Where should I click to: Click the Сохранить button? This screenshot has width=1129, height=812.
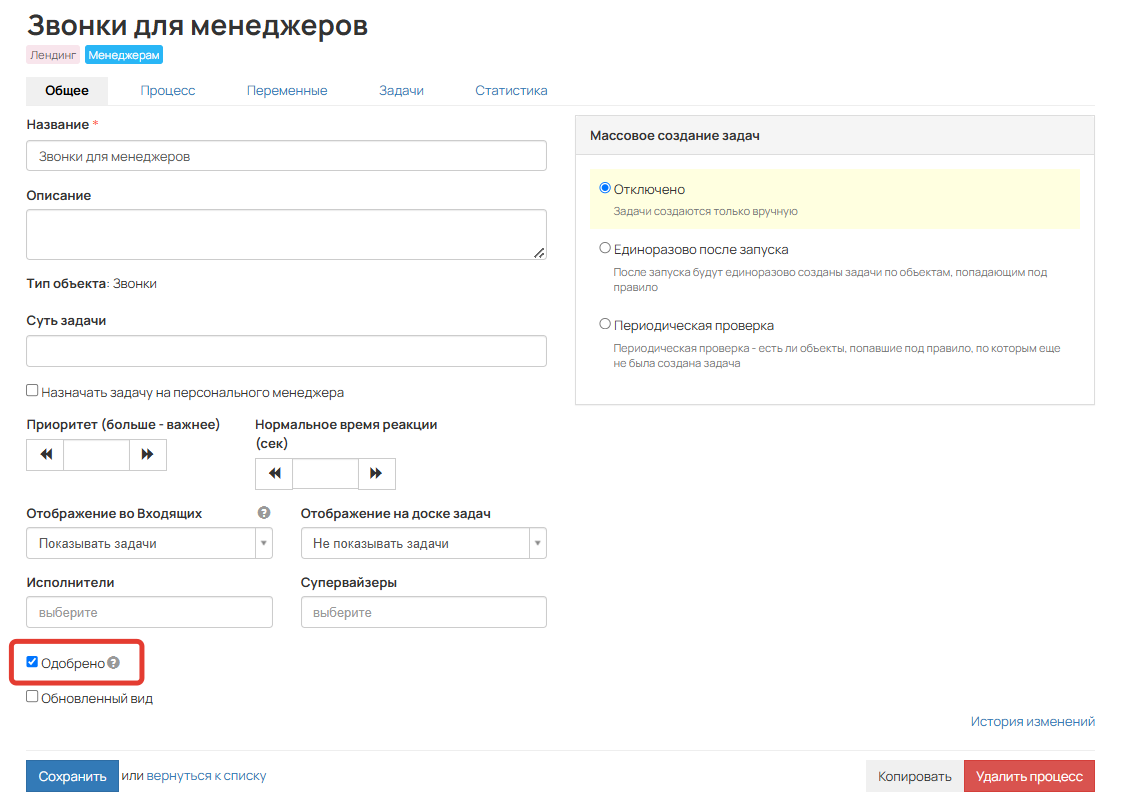coord(72,775)
